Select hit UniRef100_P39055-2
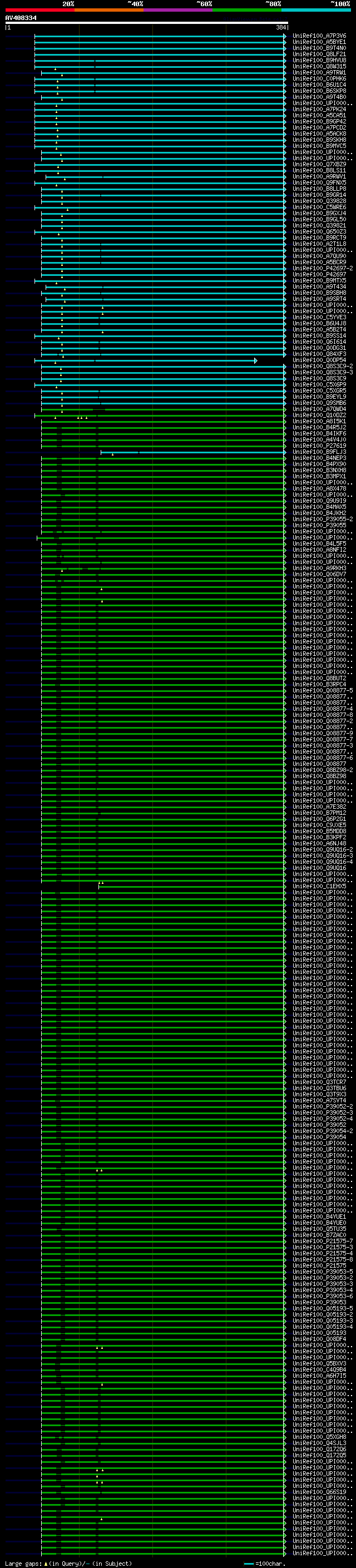356x1568 pixels. point(323,519)
